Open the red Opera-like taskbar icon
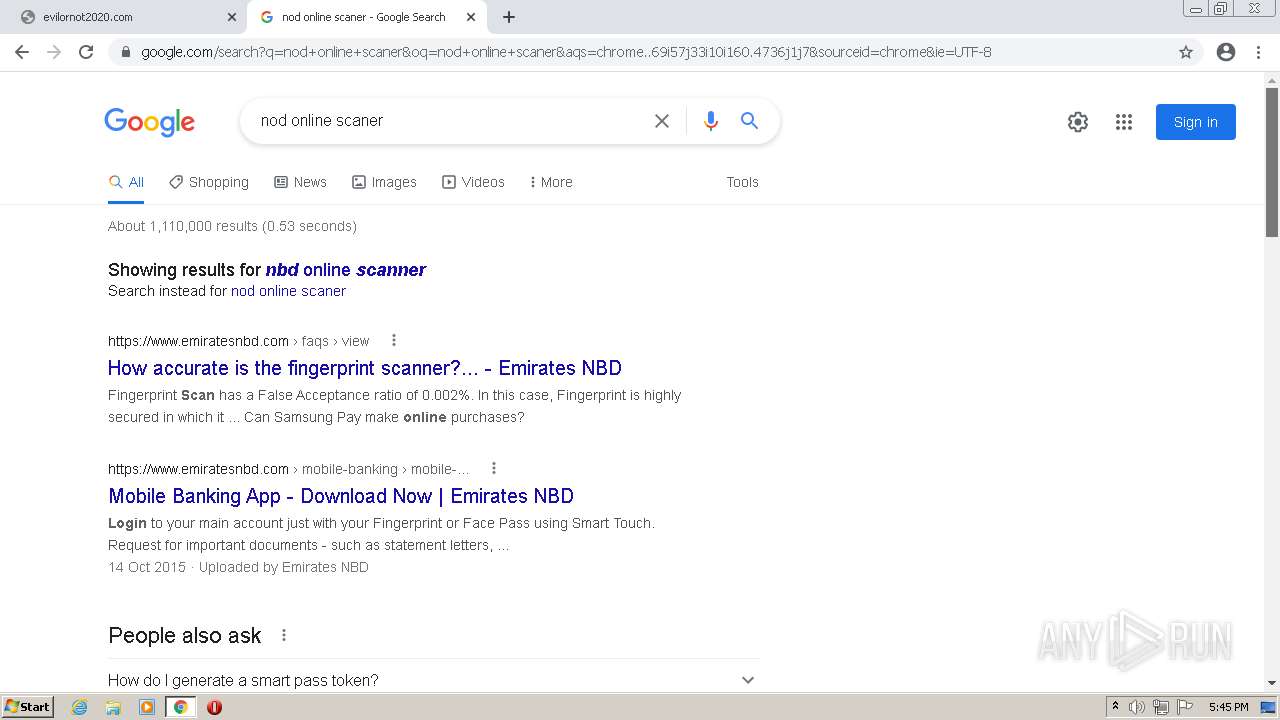 [x=214, y=707]
